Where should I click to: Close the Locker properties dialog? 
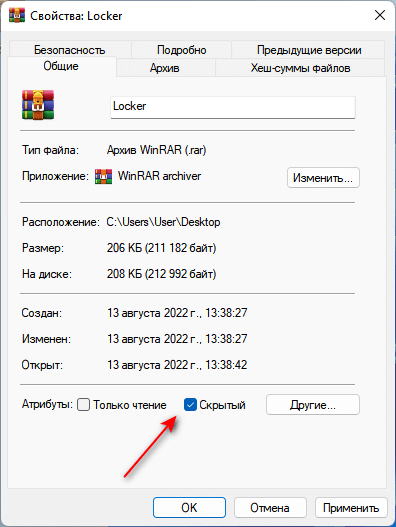380,15
